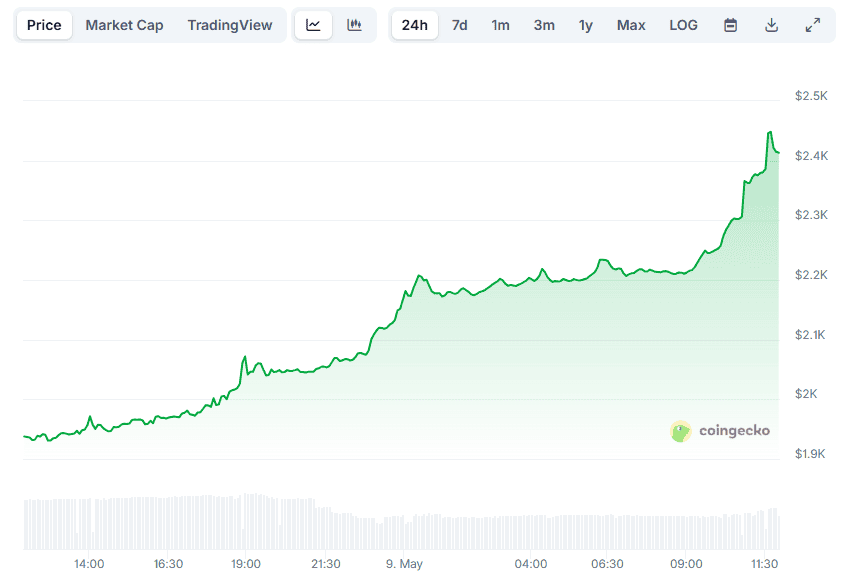Screen dimensions: 842x582
Task: Select the Price tab
Action: click(44, 25)
